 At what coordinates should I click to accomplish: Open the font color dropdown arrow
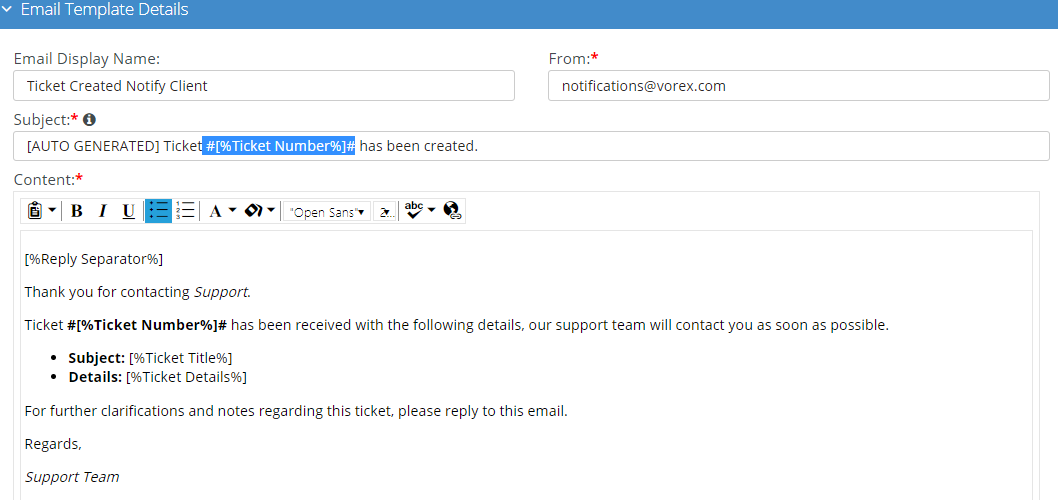[x=232, y=211]
